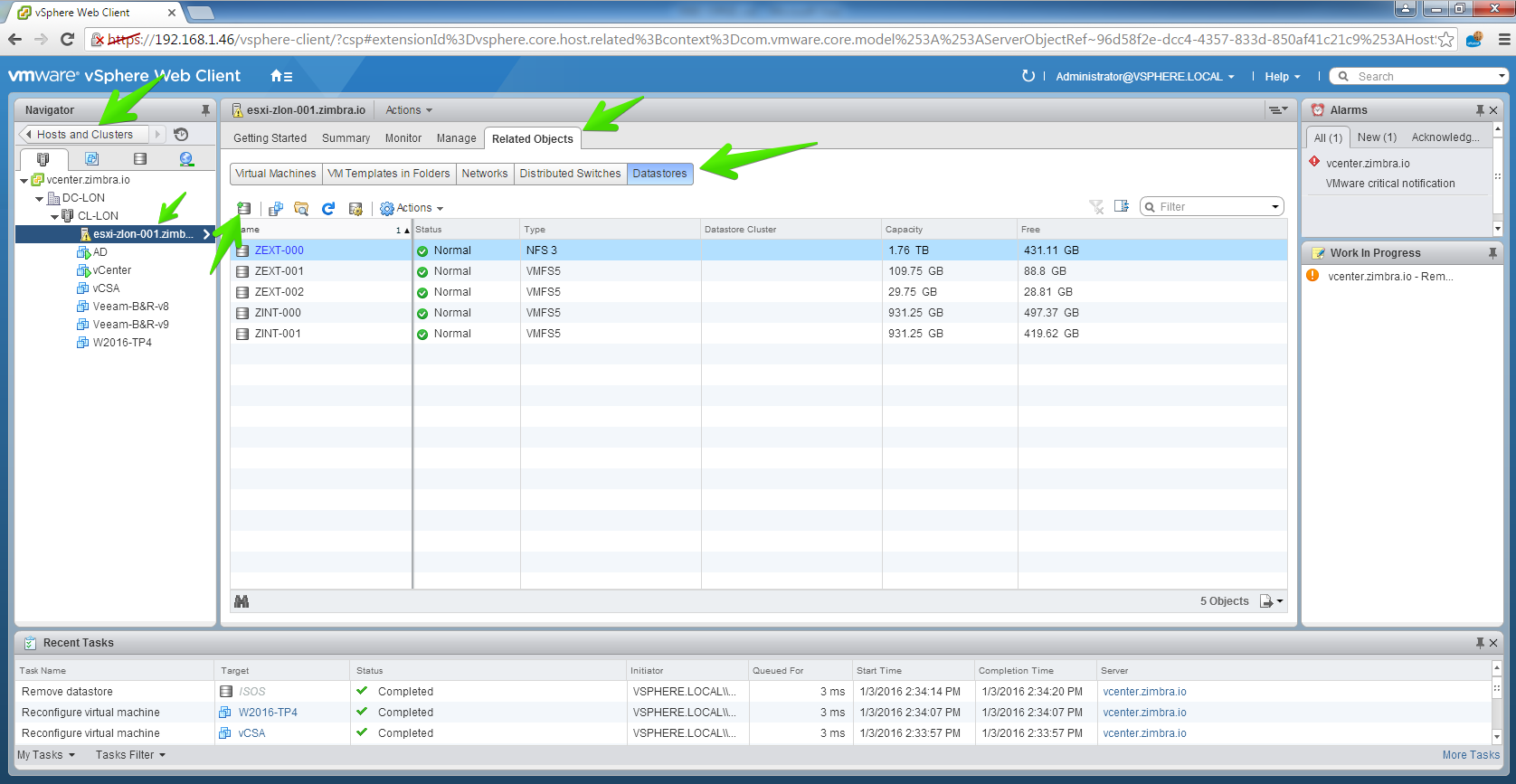
Task: Open the Administrator@VSPHERE.LOCAL user menu
Action: click(1145, 77)
